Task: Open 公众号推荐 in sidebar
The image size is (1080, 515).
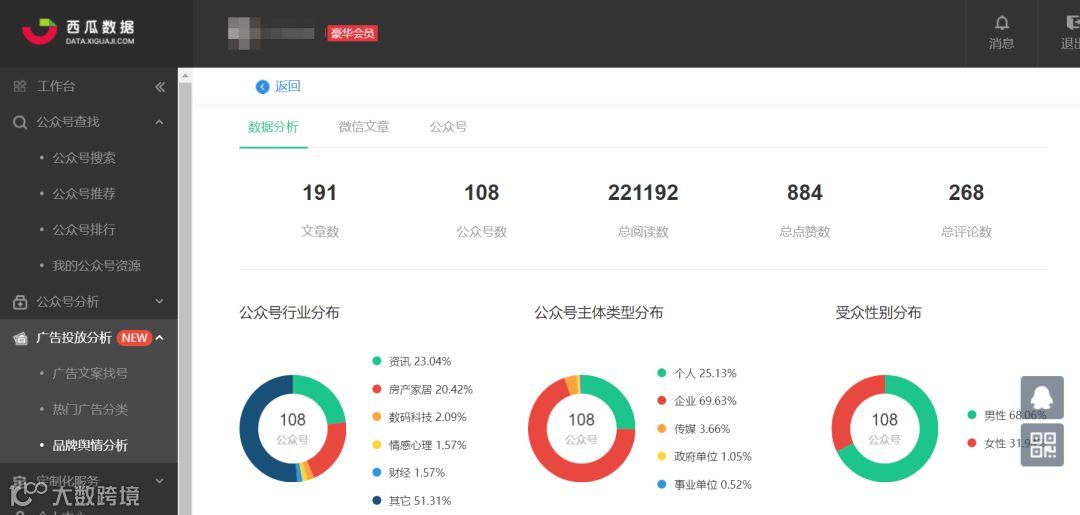Action: [x=84, y=193]
